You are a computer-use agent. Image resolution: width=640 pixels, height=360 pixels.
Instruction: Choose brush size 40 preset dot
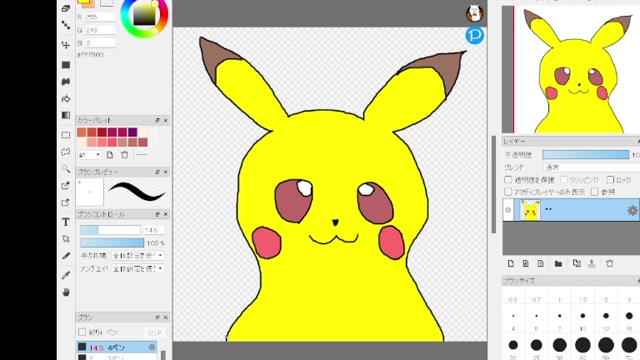(x=583, y=345)
